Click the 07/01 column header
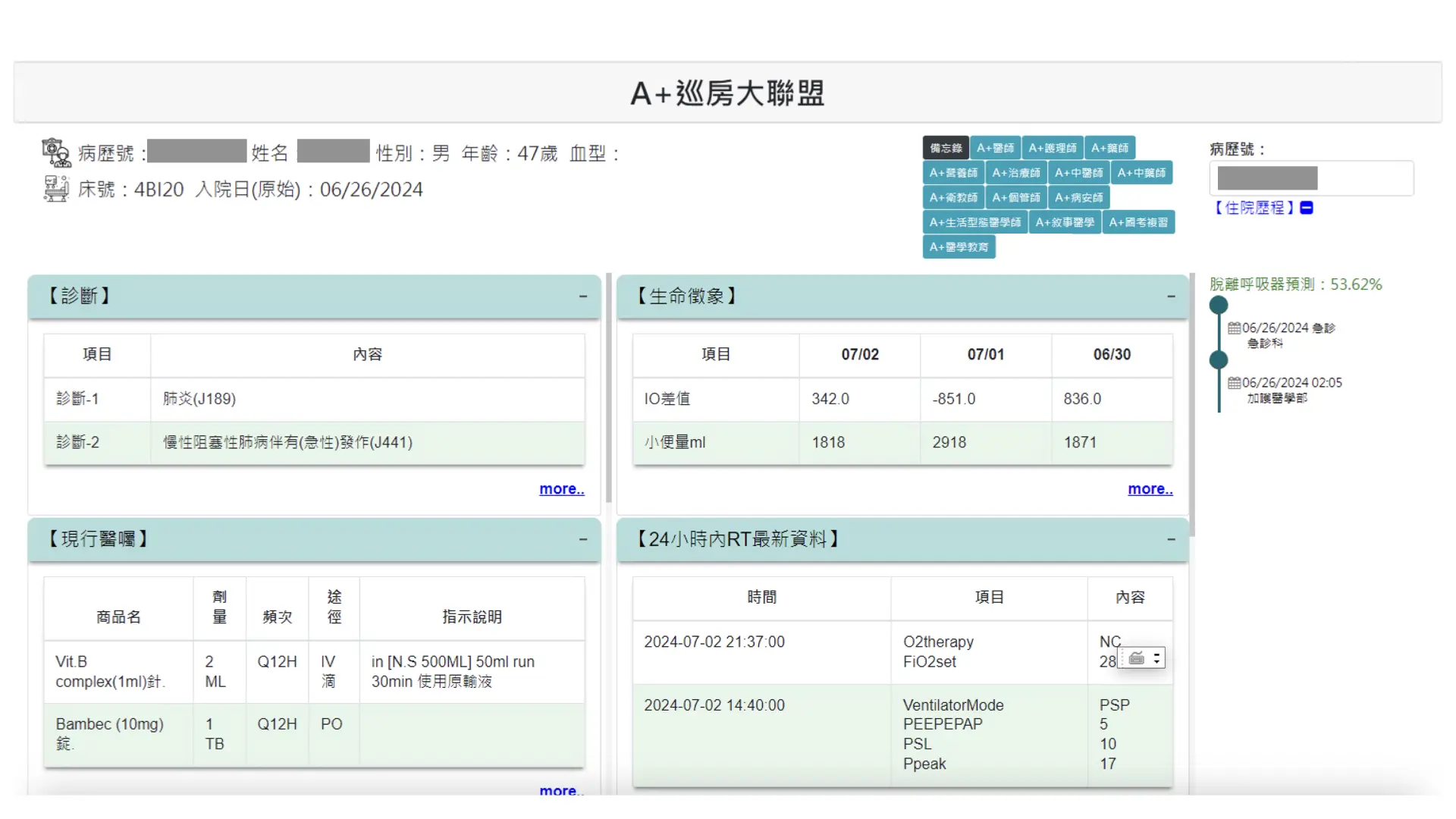 (x=986, y=355)
